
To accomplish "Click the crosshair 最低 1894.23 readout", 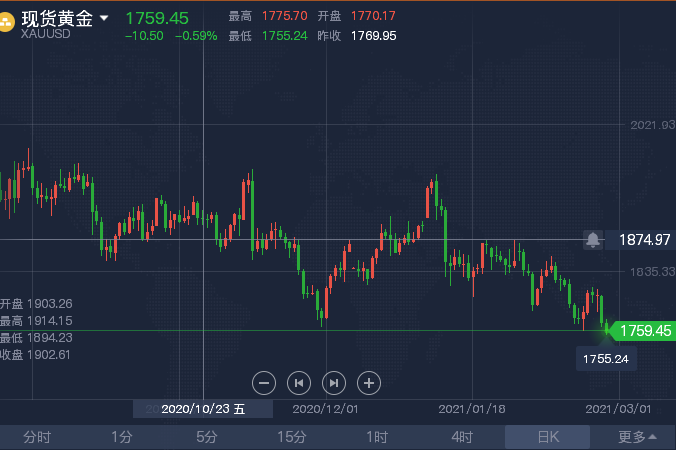I will coord(36,338).
